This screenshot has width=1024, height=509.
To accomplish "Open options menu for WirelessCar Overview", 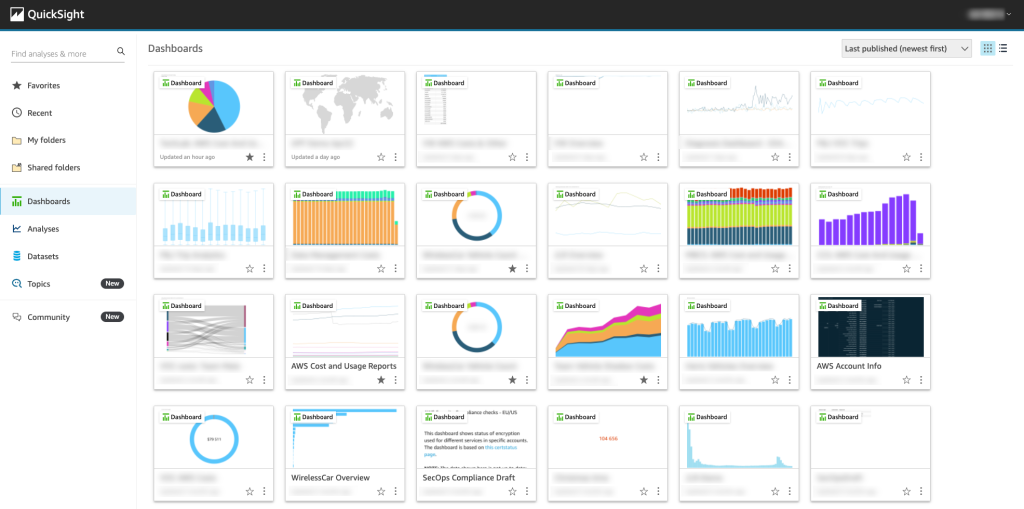I will coord(395,491).
